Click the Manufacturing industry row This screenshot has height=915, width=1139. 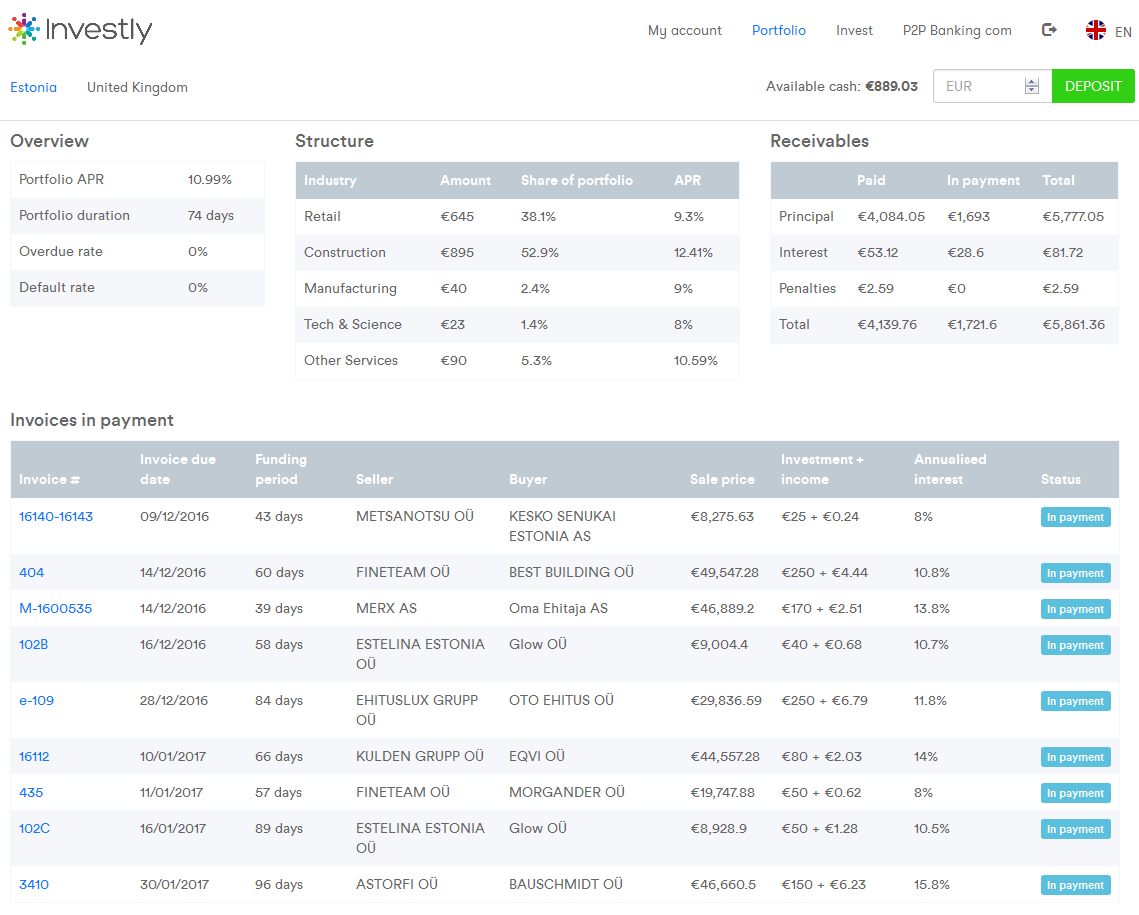pyautogui.click(x=517, y=288)
